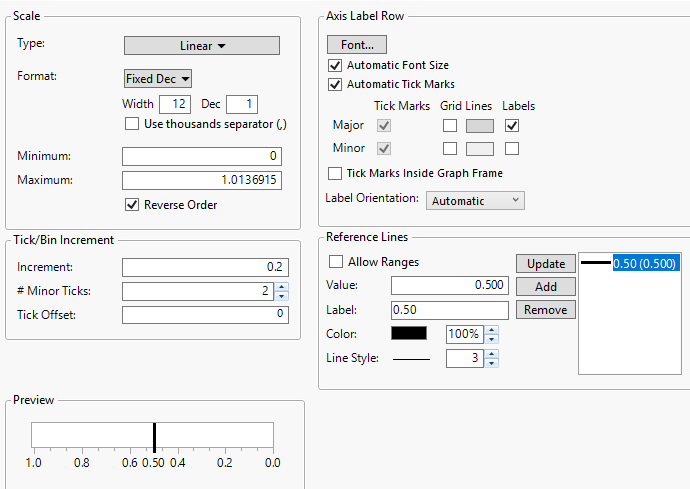Open the reference line Color swatch
The width and height of the screenshot is (690, 489).
tap(409, 333)
